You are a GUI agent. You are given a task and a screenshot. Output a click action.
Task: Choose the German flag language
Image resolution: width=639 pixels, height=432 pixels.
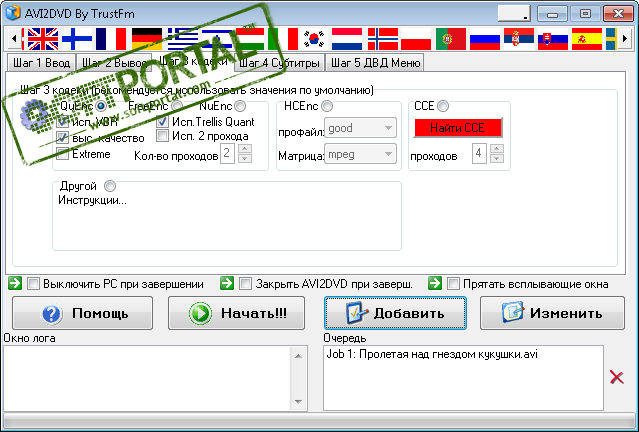coord(147,39)
